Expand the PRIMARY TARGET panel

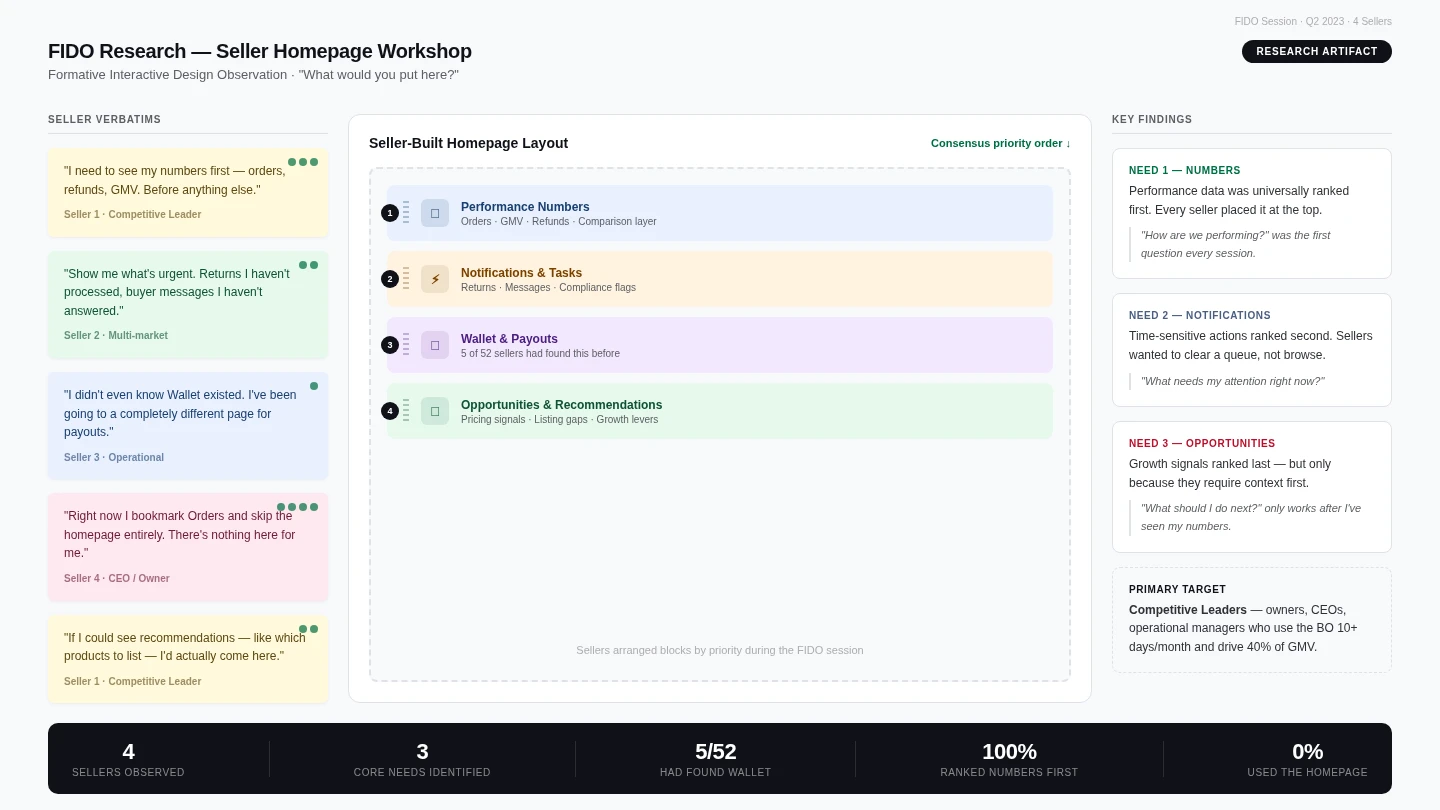tap(1251, 620)
